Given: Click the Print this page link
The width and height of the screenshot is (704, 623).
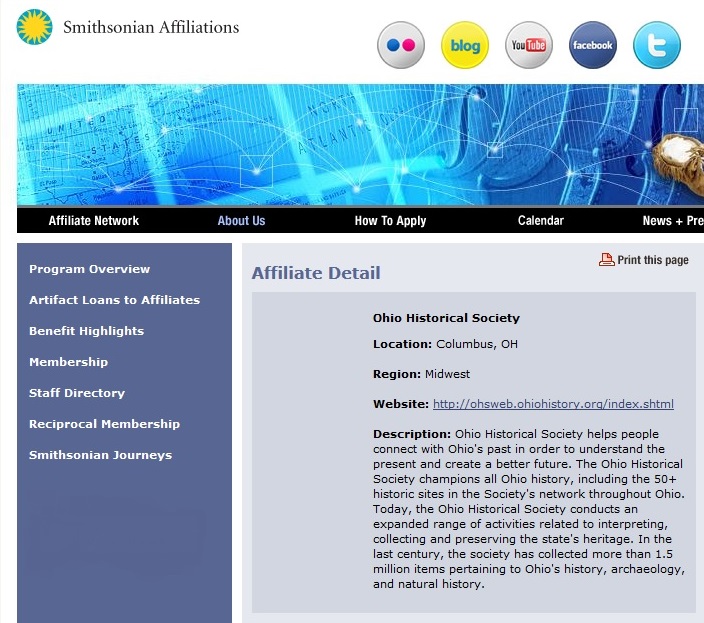Looking at the screenshot, I should pyautogui.click(x=653, y=260).
